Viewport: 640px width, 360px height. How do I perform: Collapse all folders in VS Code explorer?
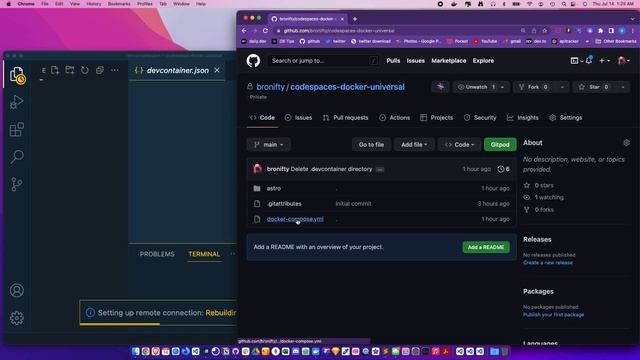[x=100, y=70]
